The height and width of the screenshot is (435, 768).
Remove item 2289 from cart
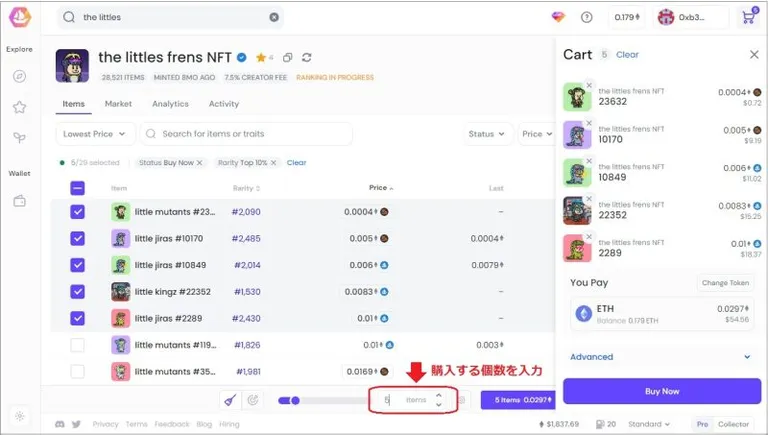coord(589,237)
